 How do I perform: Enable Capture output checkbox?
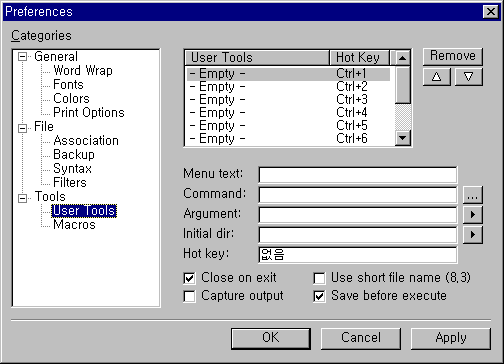coord(189,296)
